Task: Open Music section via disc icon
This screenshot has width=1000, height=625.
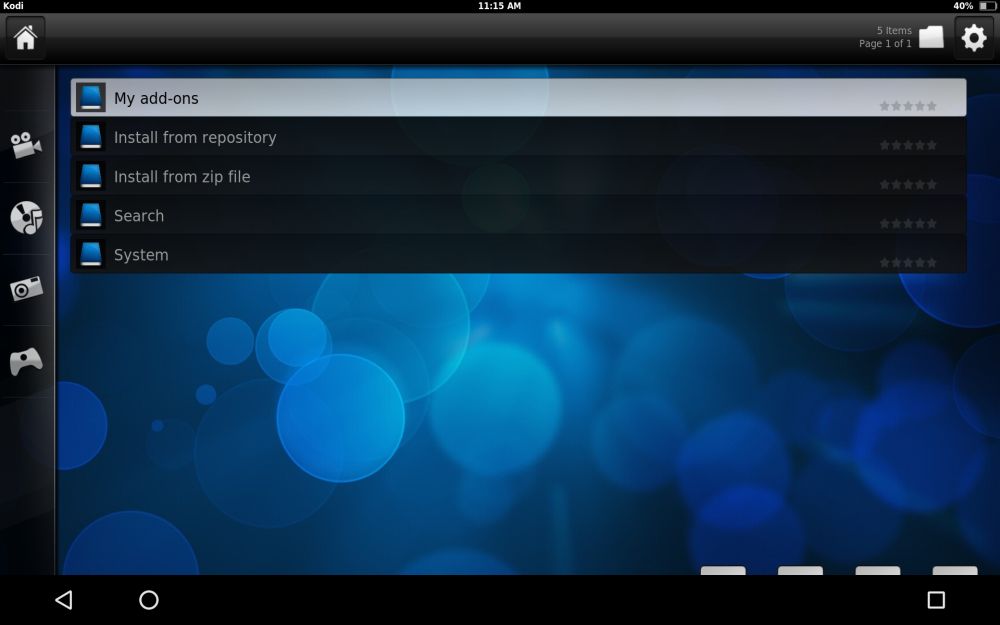Action: click(x=26, y=217)
